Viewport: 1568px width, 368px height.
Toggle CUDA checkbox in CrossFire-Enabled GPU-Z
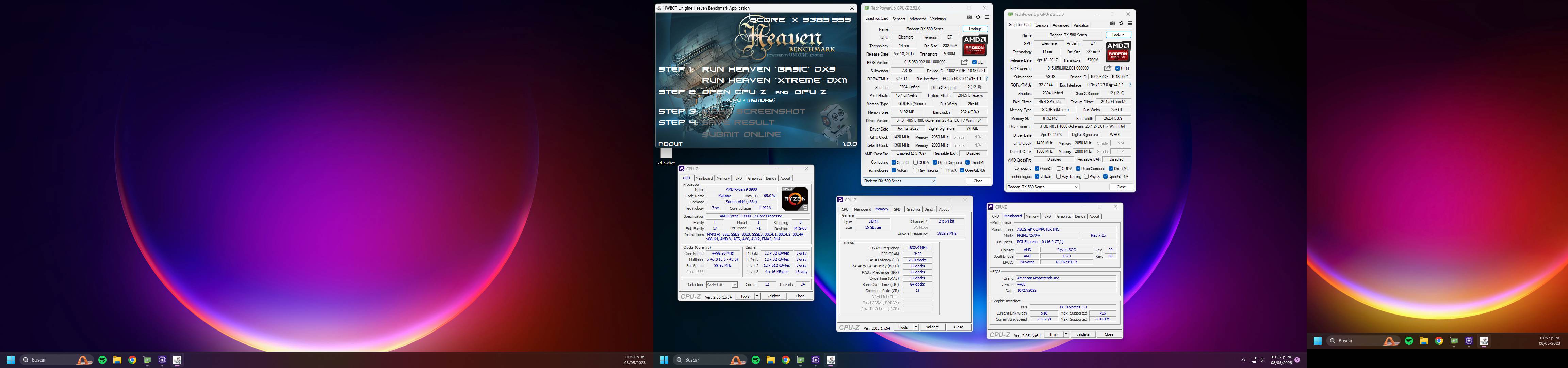pos(915,163)
